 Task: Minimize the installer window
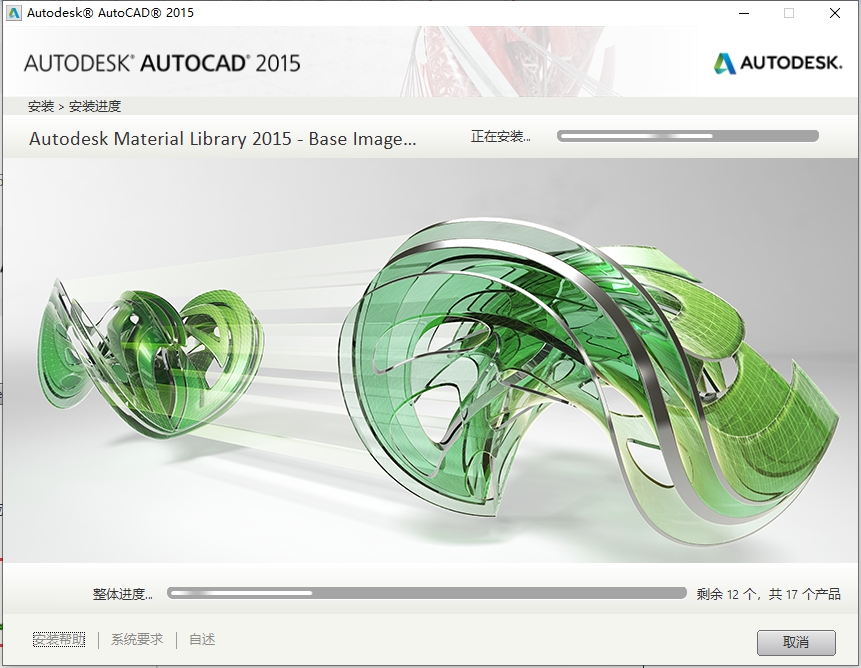click(x=743, y=13)
